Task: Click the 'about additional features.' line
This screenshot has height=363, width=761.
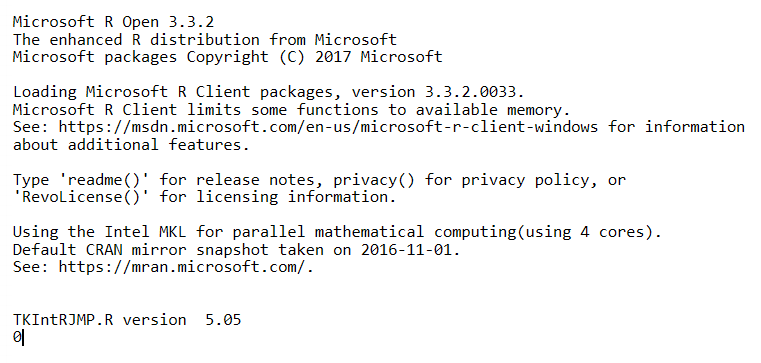Action: click(131, 145)
